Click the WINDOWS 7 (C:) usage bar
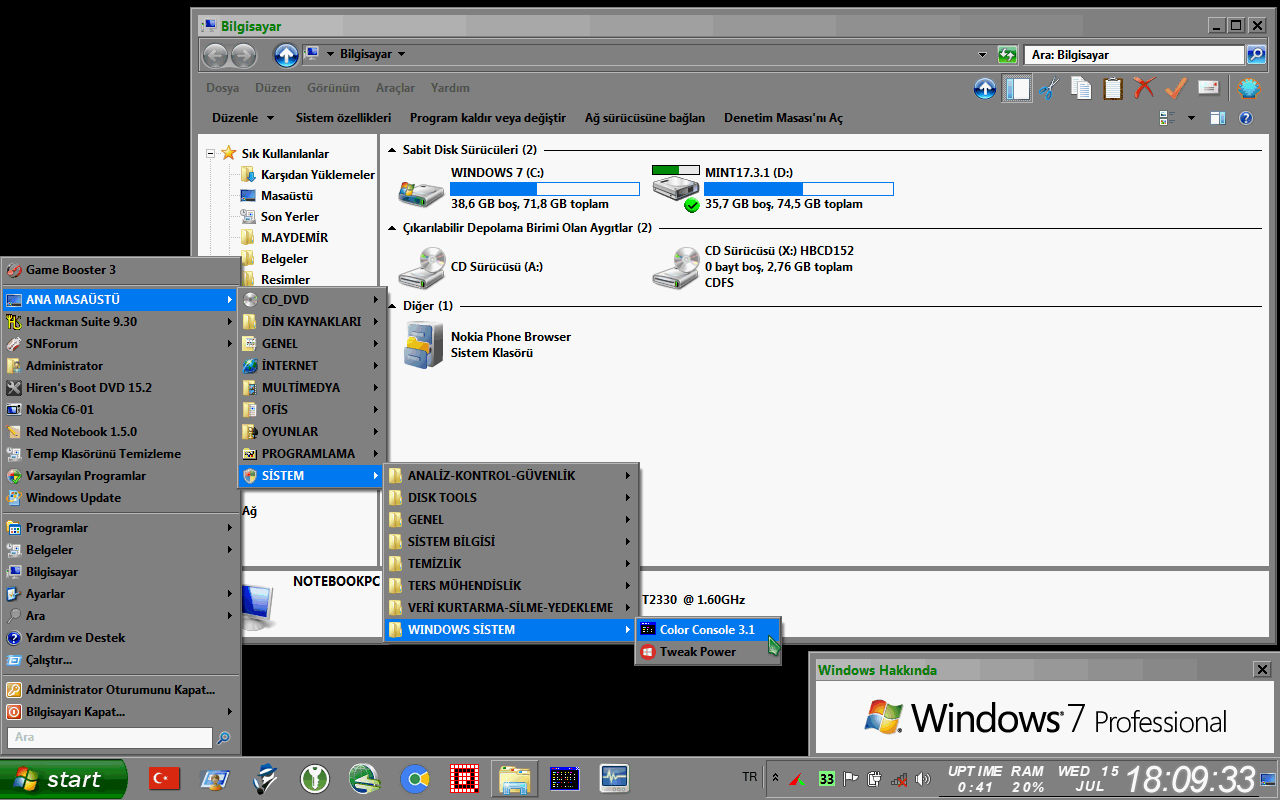 [x=545, y=189]
